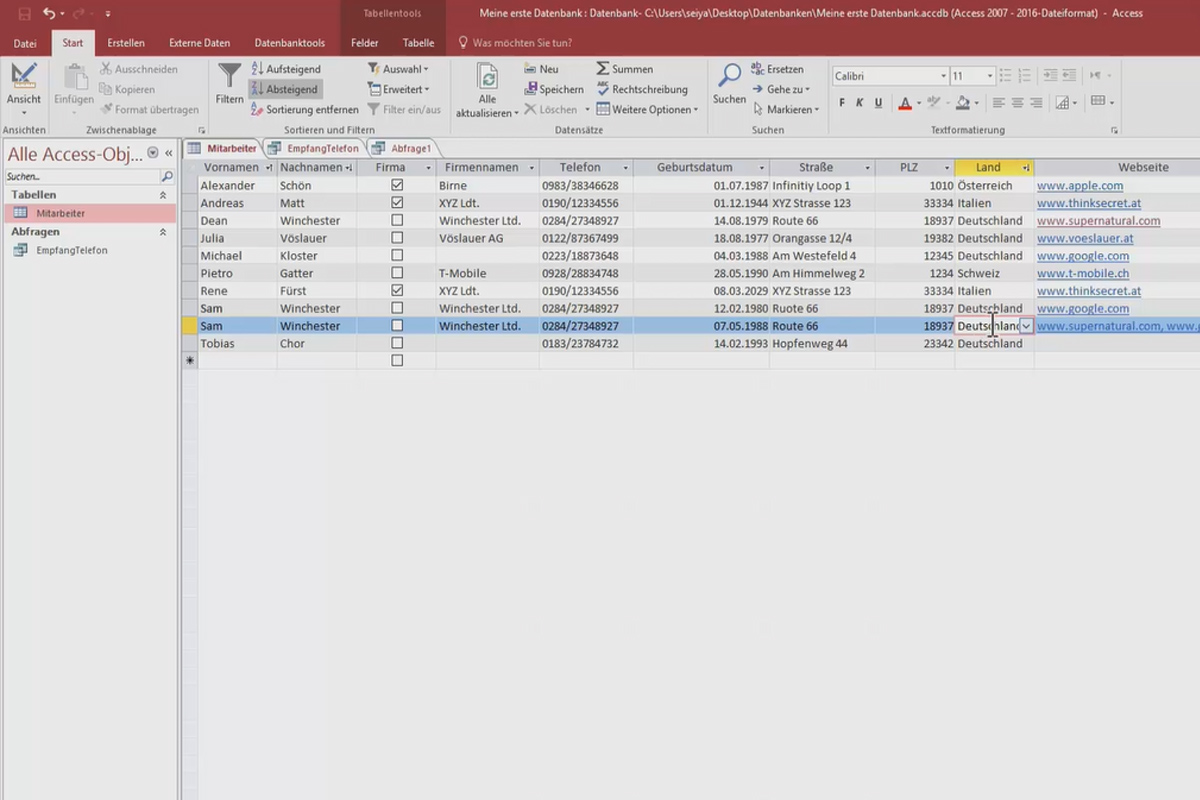Image resolution: width=1200 pixels, height=800 pixels.
Task: Sort ascending with Aufsteigend
Action: pyautogui.click(x=286, y=69)
